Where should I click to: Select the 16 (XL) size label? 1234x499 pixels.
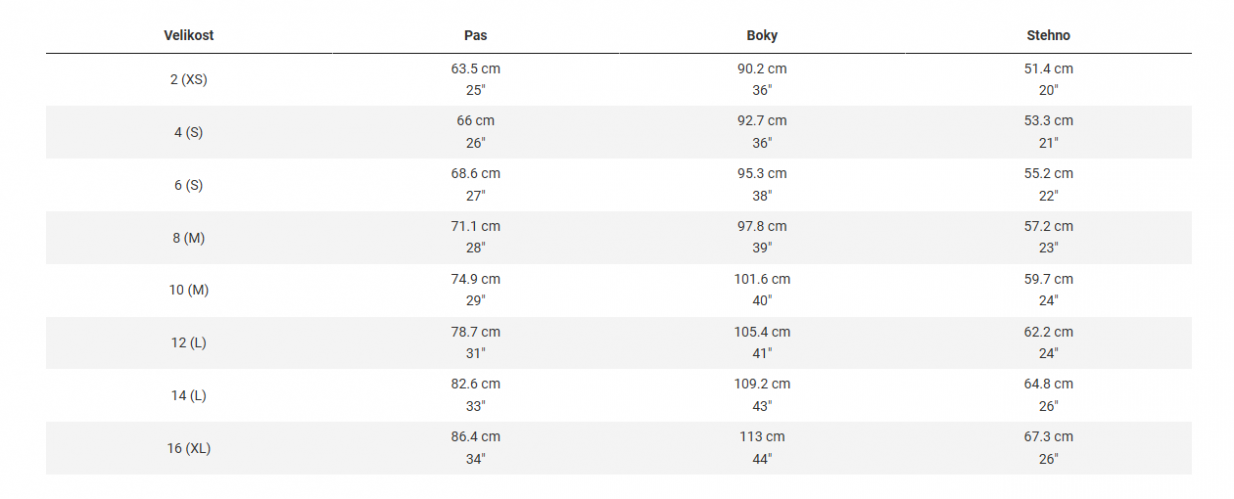tap(189, 448)
